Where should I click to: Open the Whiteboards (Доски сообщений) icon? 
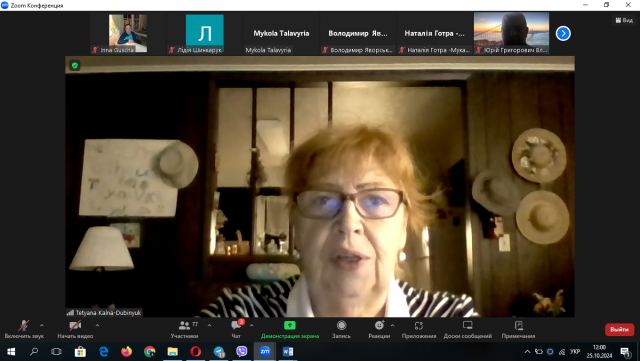pos(468,330)
